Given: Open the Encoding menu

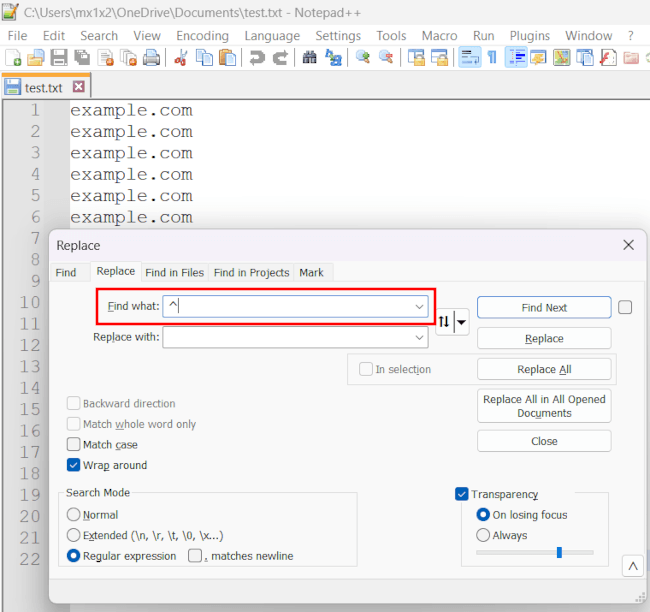Looking at the screenshot, I should [x=202, y=36].
